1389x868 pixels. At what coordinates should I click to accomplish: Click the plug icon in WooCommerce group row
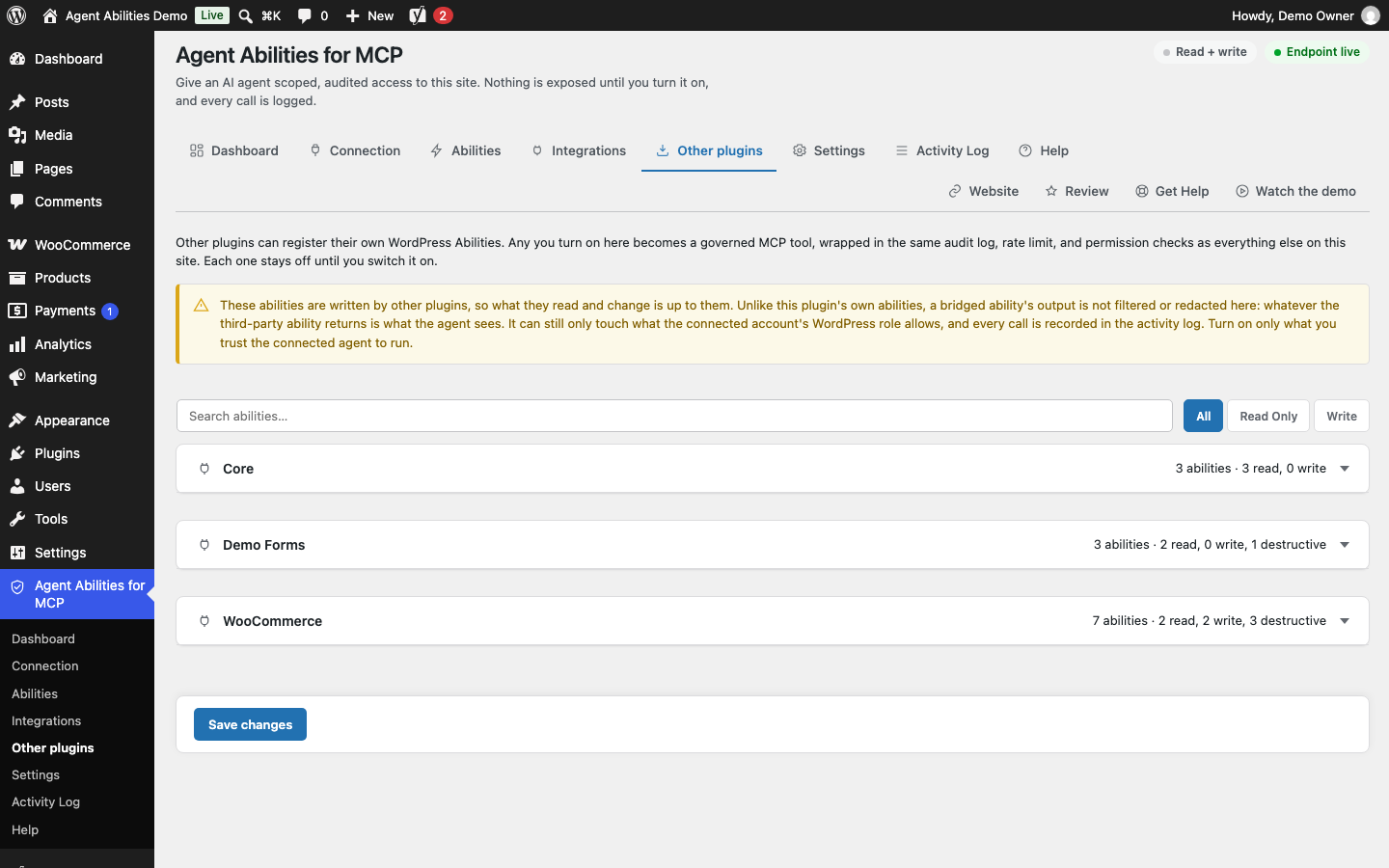point(204,621)
